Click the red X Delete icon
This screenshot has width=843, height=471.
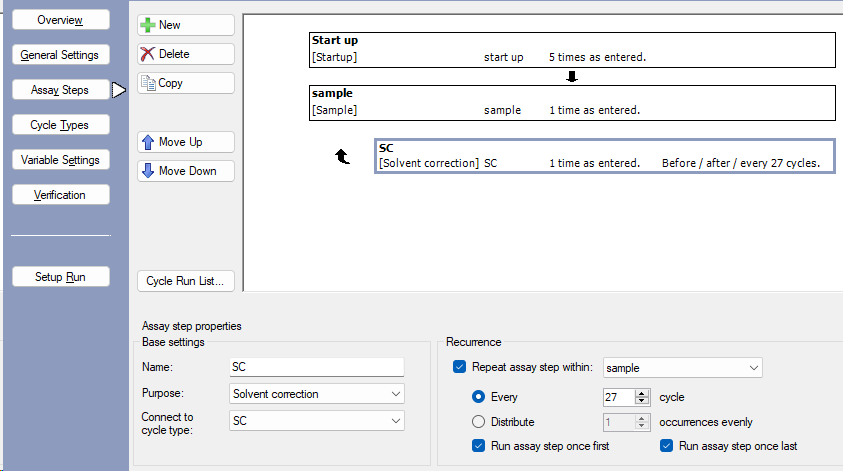click(x=148, y=54)
